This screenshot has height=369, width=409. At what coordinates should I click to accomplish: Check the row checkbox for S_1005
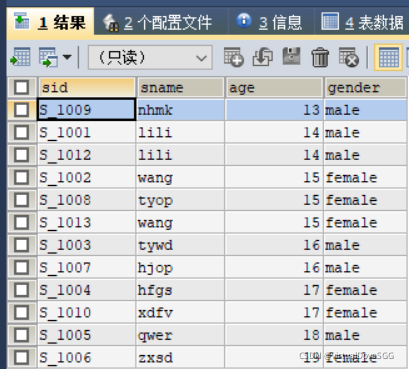[22, 335]
